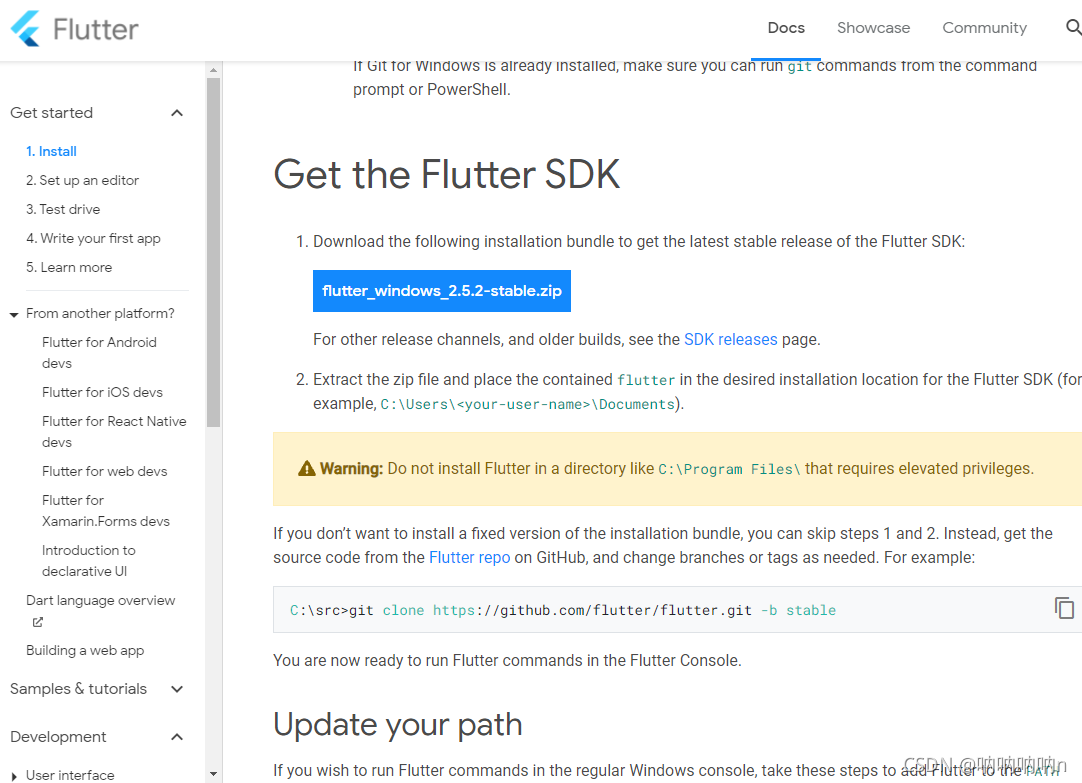Screen dimensions: 1082x783
Task: Open the Flutter repo link
Action: pos(469,557)
